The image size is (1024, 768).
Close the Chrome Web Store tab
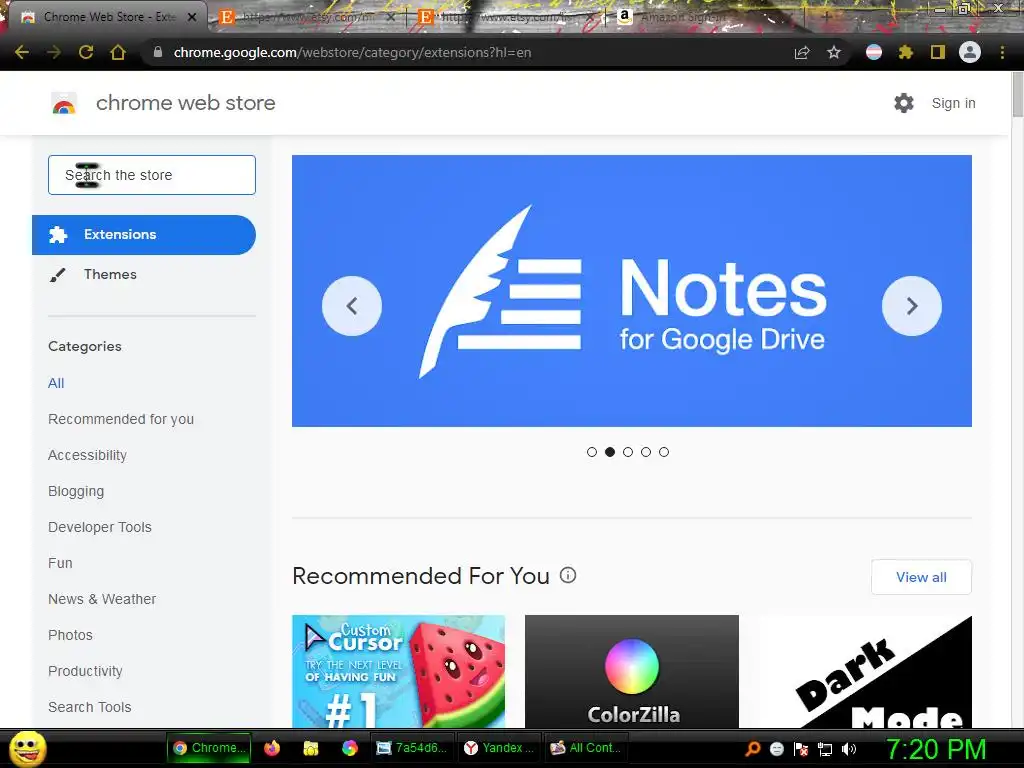[192, 17]
